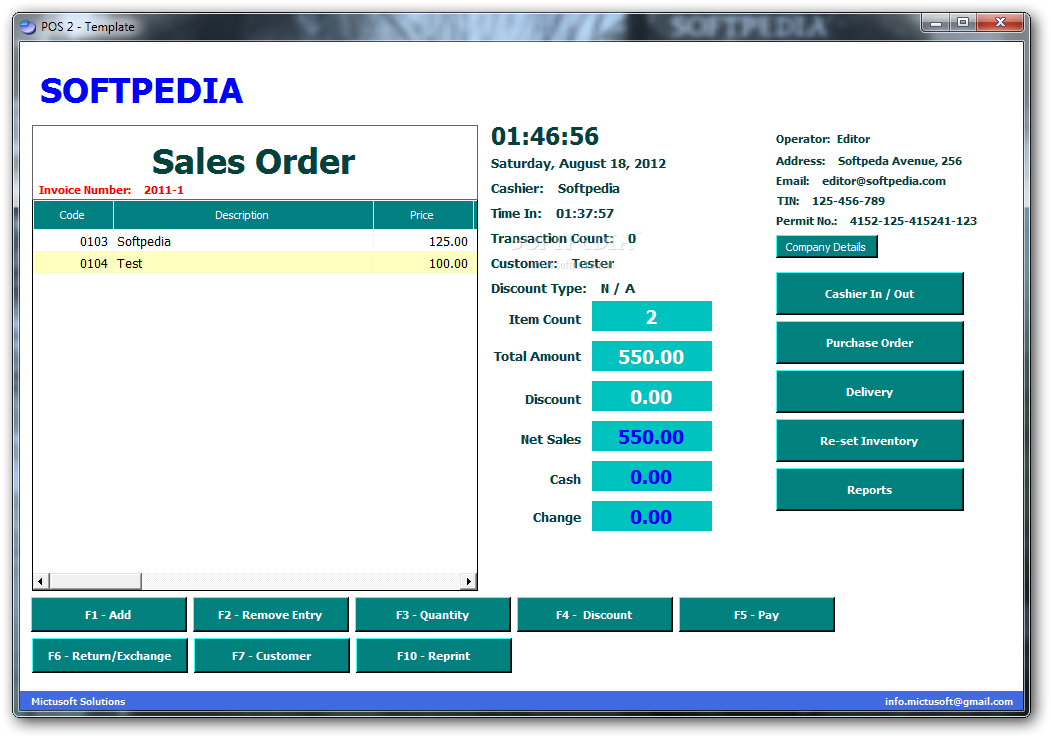Click the Change amount field
The image size is (1051, 738).
coord(652,516)
